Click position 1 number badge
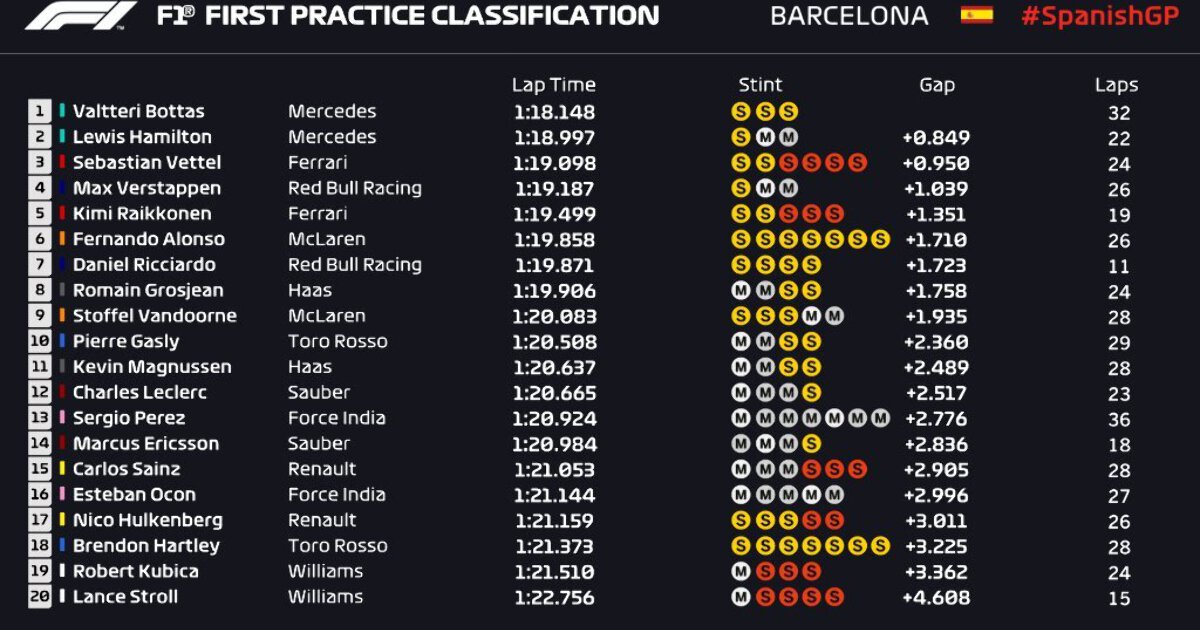The height and width of the screenshot is (630, 1200). pyautogui.click(x=40, y=111)
